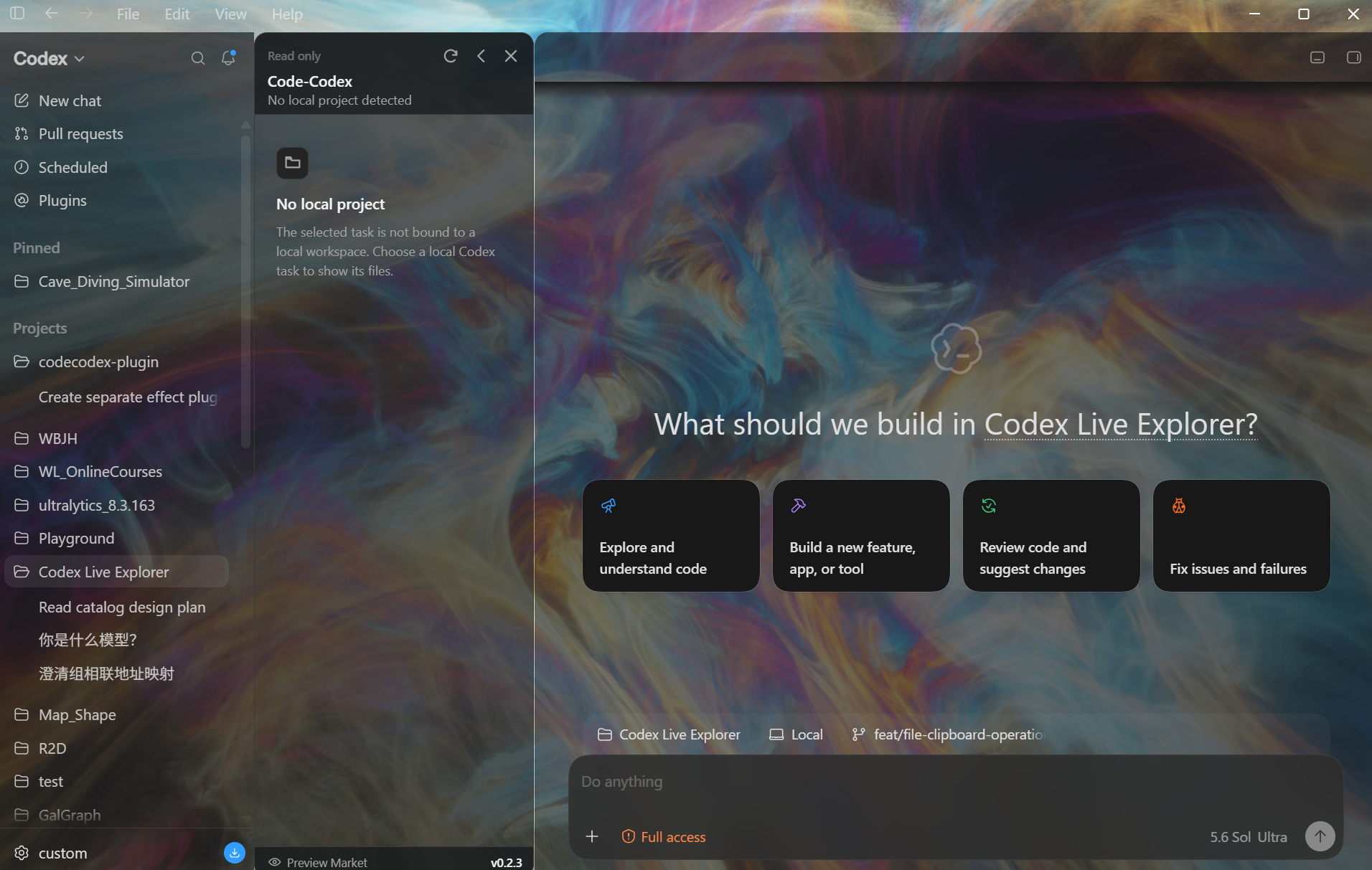Click the Do anything prompt field
This screenshot has width=1372, height=870.
(x=956, y=782)
